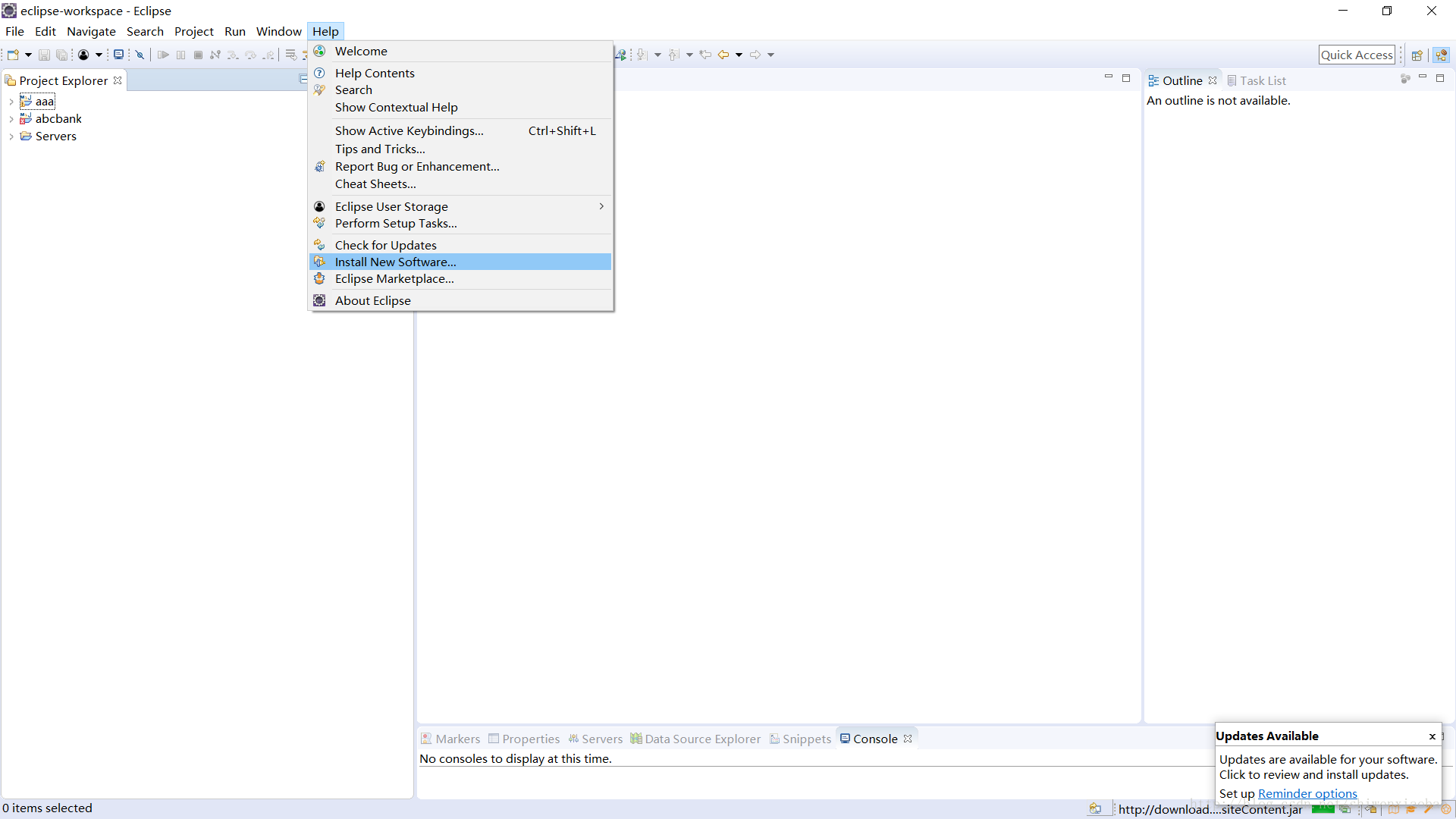
Task: Choose About Eclipse menu entry
Action: 460,300
